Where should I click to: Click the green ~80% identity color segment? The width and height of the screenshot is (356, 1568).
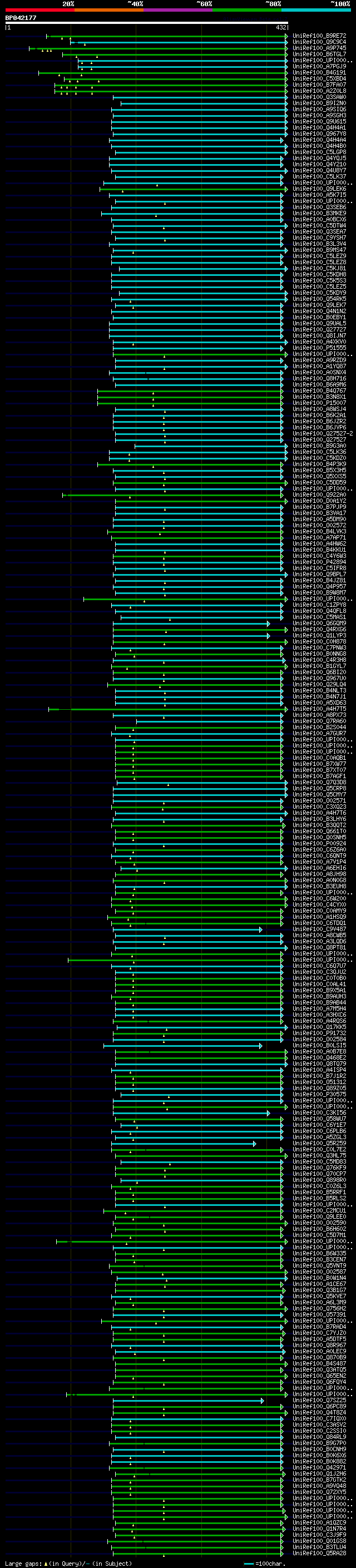pos(247,10)
